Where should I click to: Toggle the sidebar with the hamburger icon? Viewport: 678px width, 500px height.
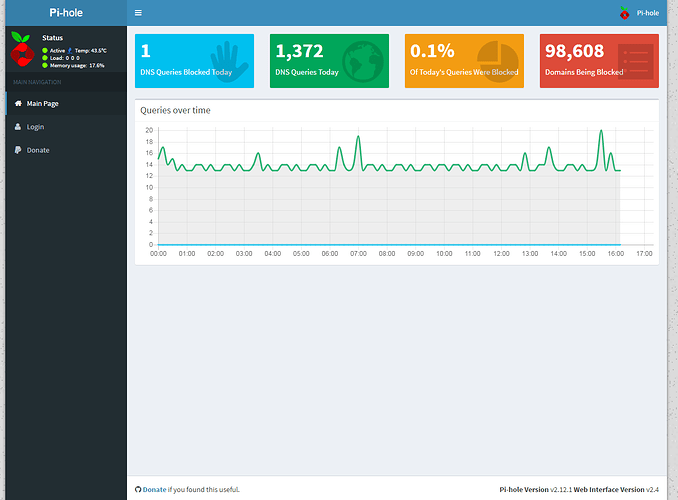coord(138,13)
